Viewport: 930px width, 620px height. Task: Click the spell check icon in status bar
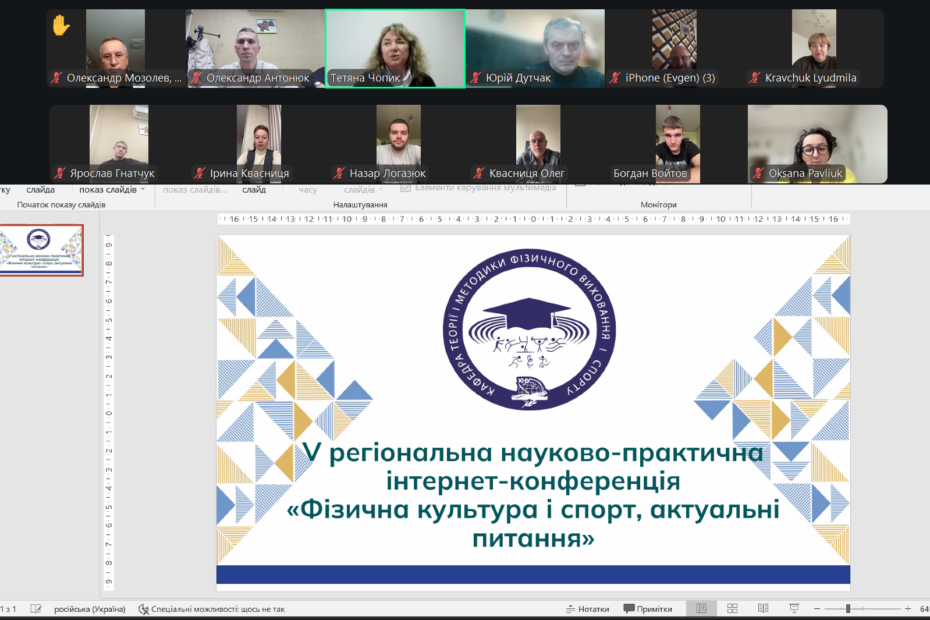point(36,608)
